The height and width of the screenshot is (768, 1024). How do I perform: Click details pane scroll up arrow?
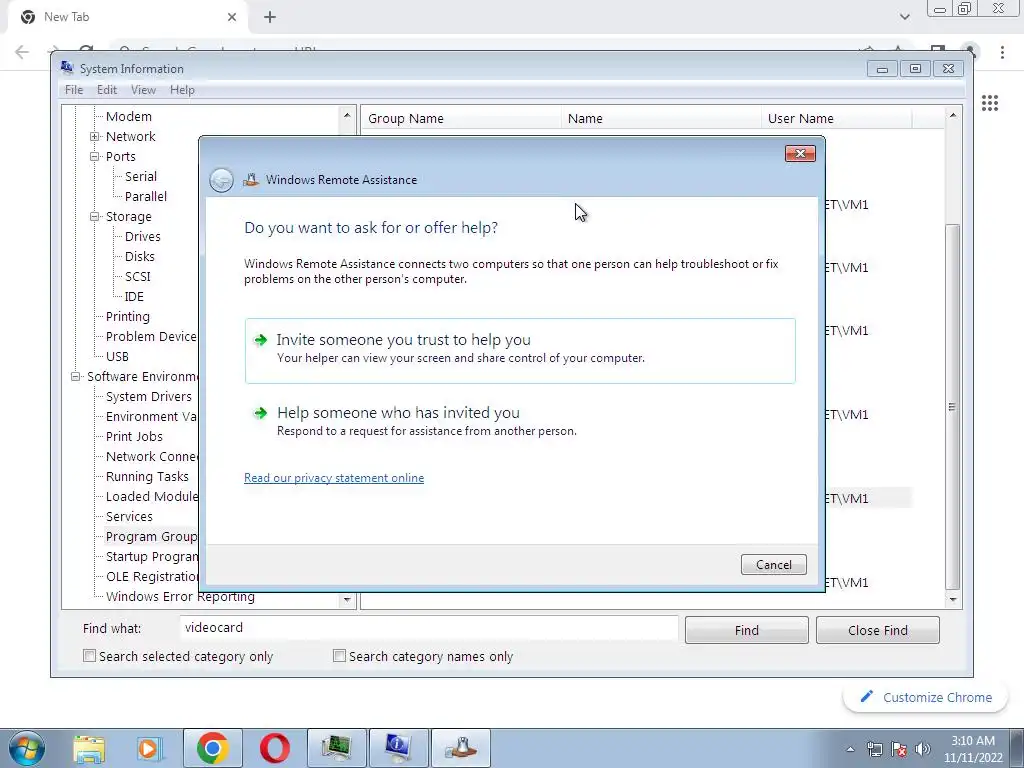(953, 116)
